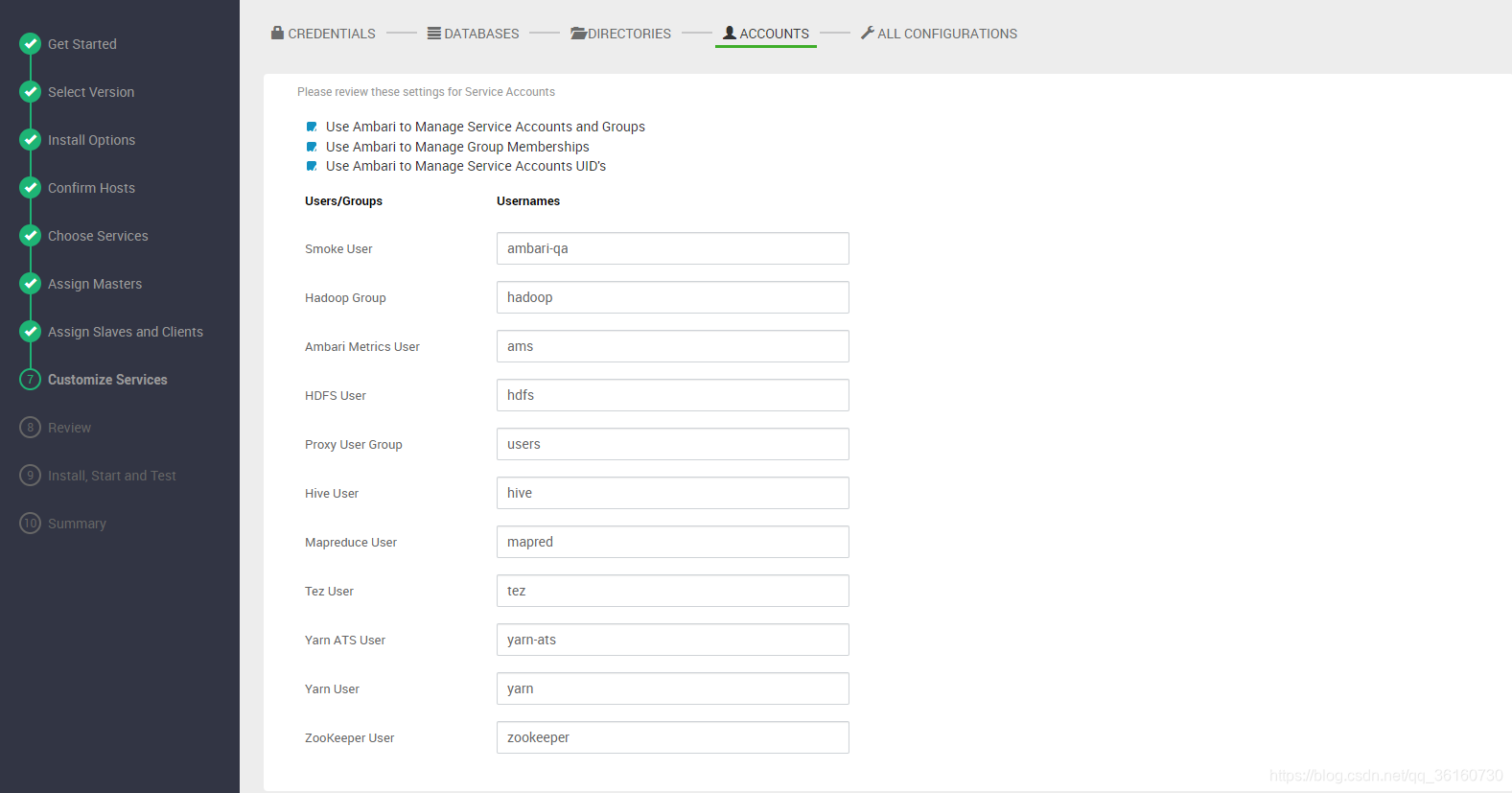Click the user icon beside Accounts

point(730,33)
